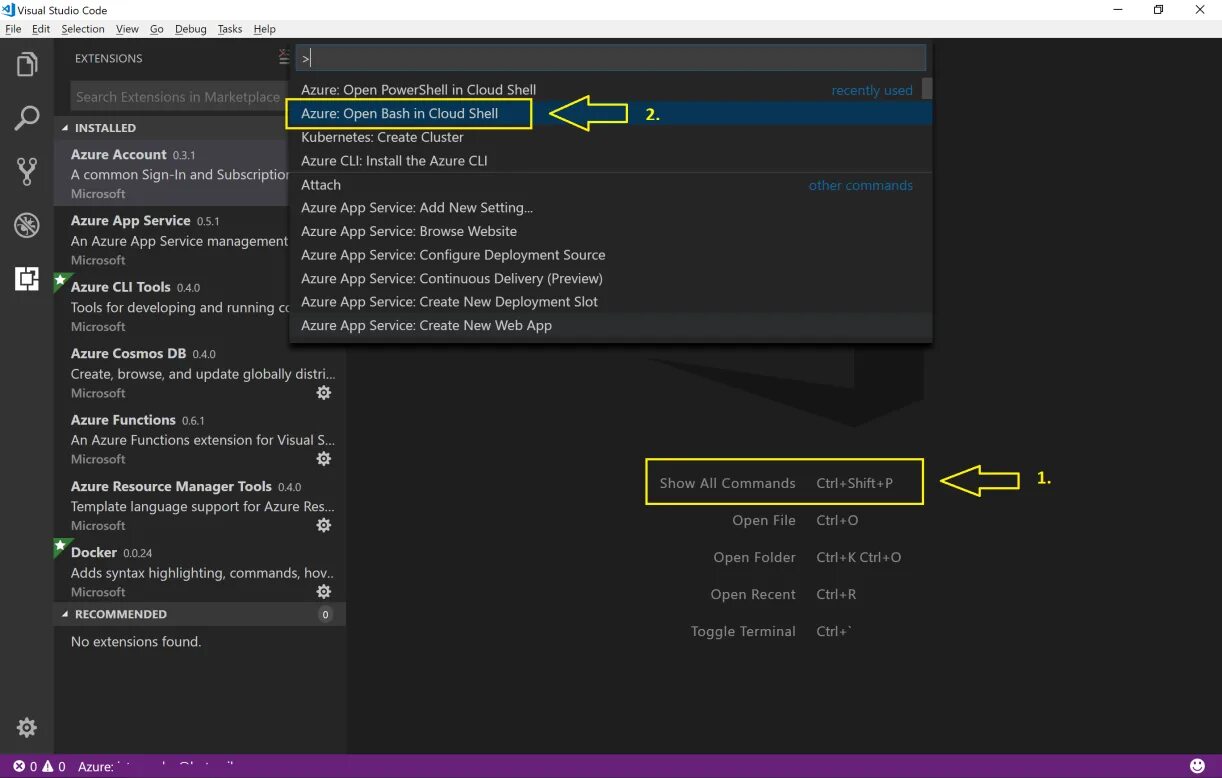The image size is (1222, 778).
Task: Open the Debug menu
Action: (191, 29)
